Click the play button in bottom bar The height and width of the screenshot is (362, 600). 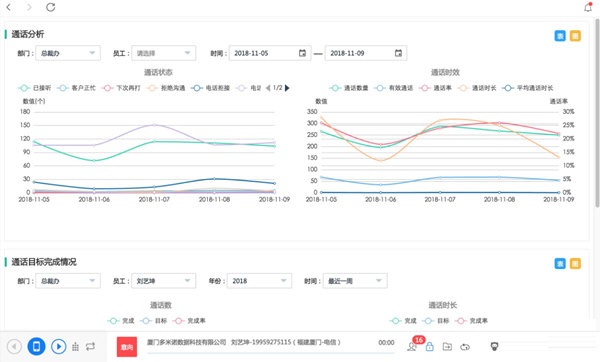click(x=59, y=347)
